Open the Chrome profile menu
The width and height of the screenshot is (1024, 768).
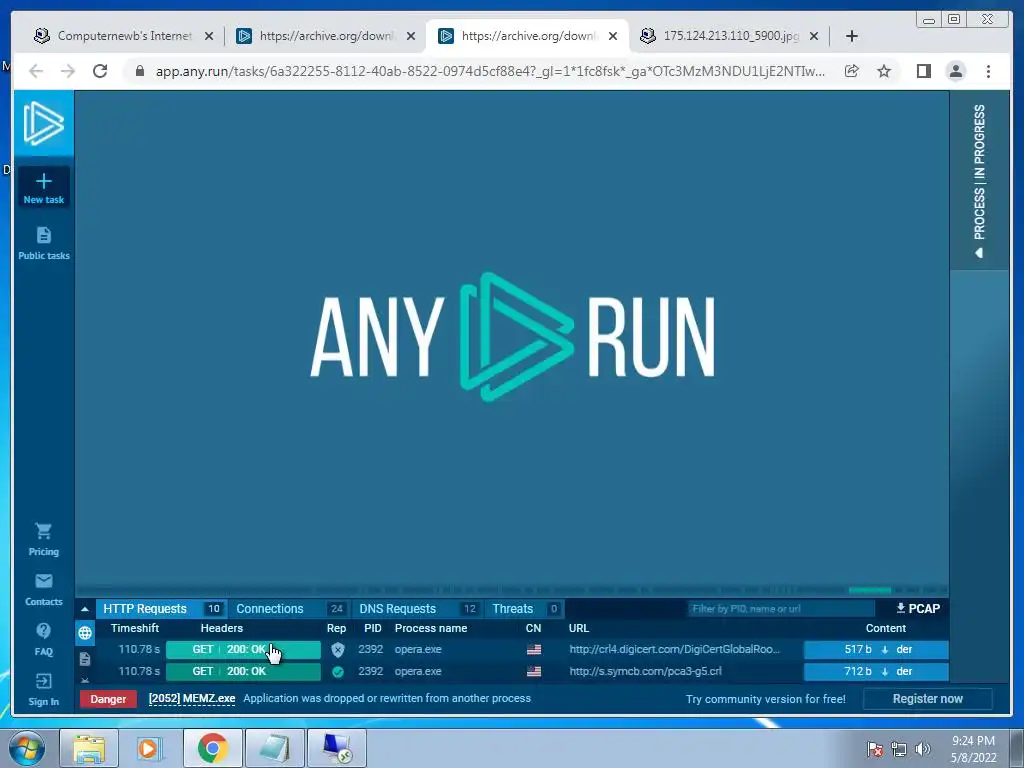[955, 71]
